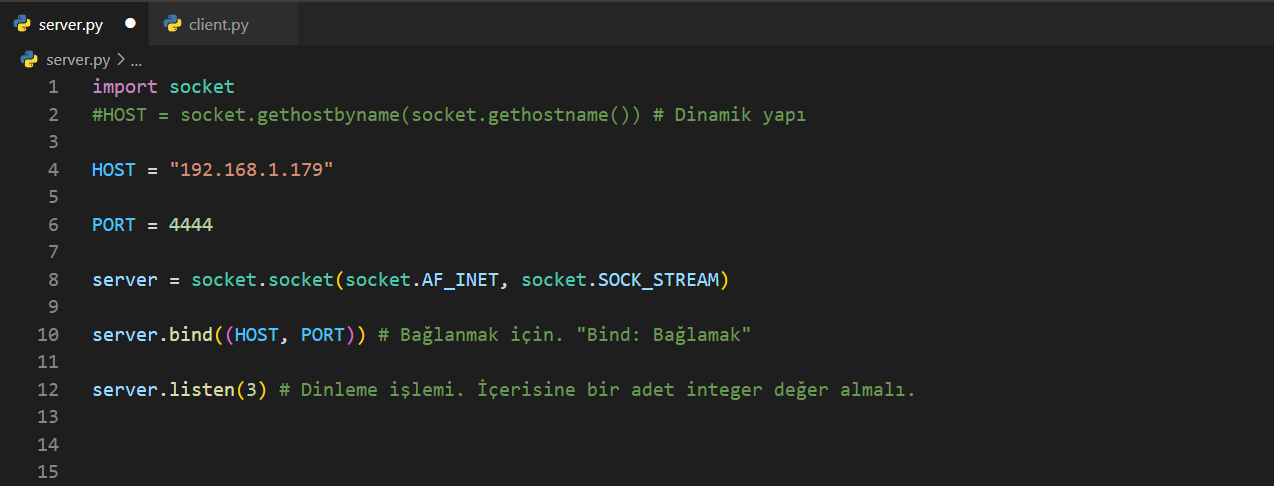1274x486 pixels.
Task: Click the unsaved dot on server.py tab
Action: tap(130, 24)
